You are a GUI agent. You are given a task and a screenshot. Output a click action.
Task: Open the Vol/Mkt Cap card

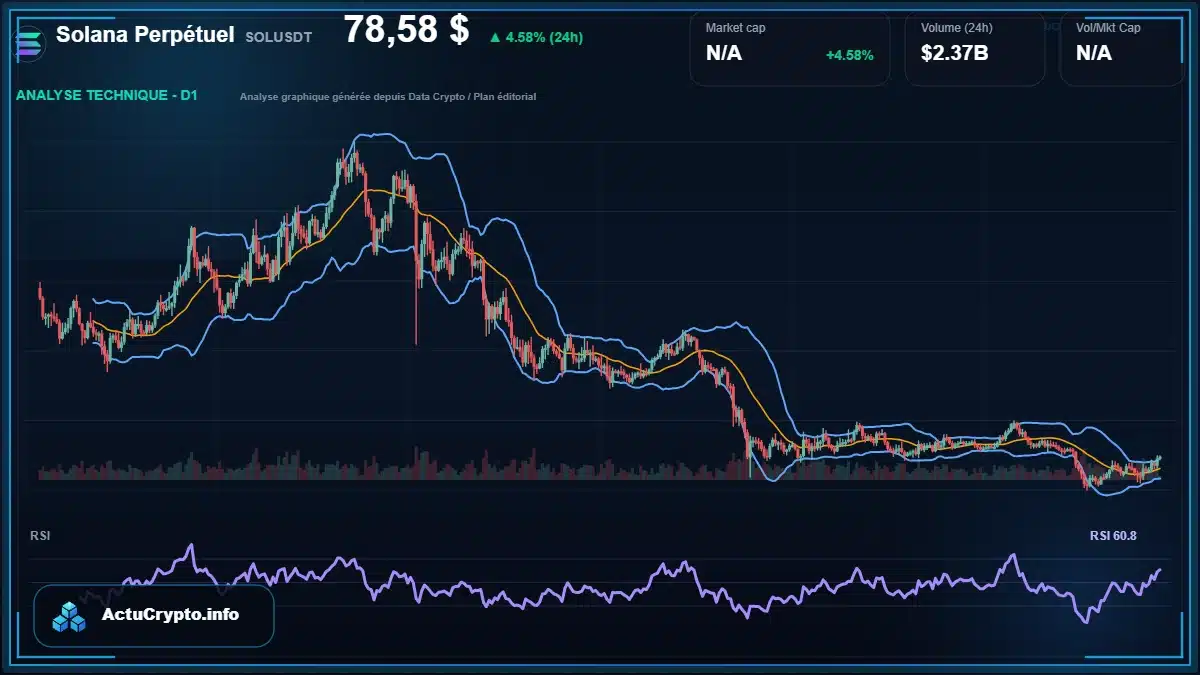click(x=1122, y=49)
